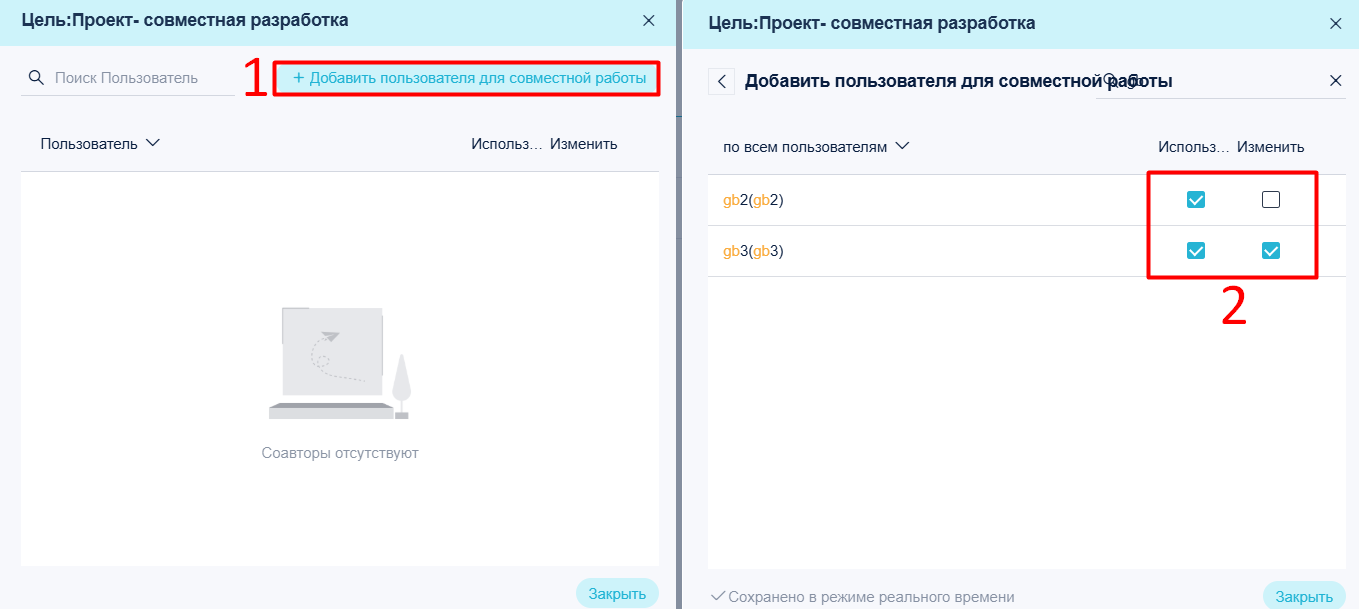Image resolution: width=1359 pixels, height=609 pixels.
Task: Select the gb2(gb2) user row
Action: pos(1026,200)
